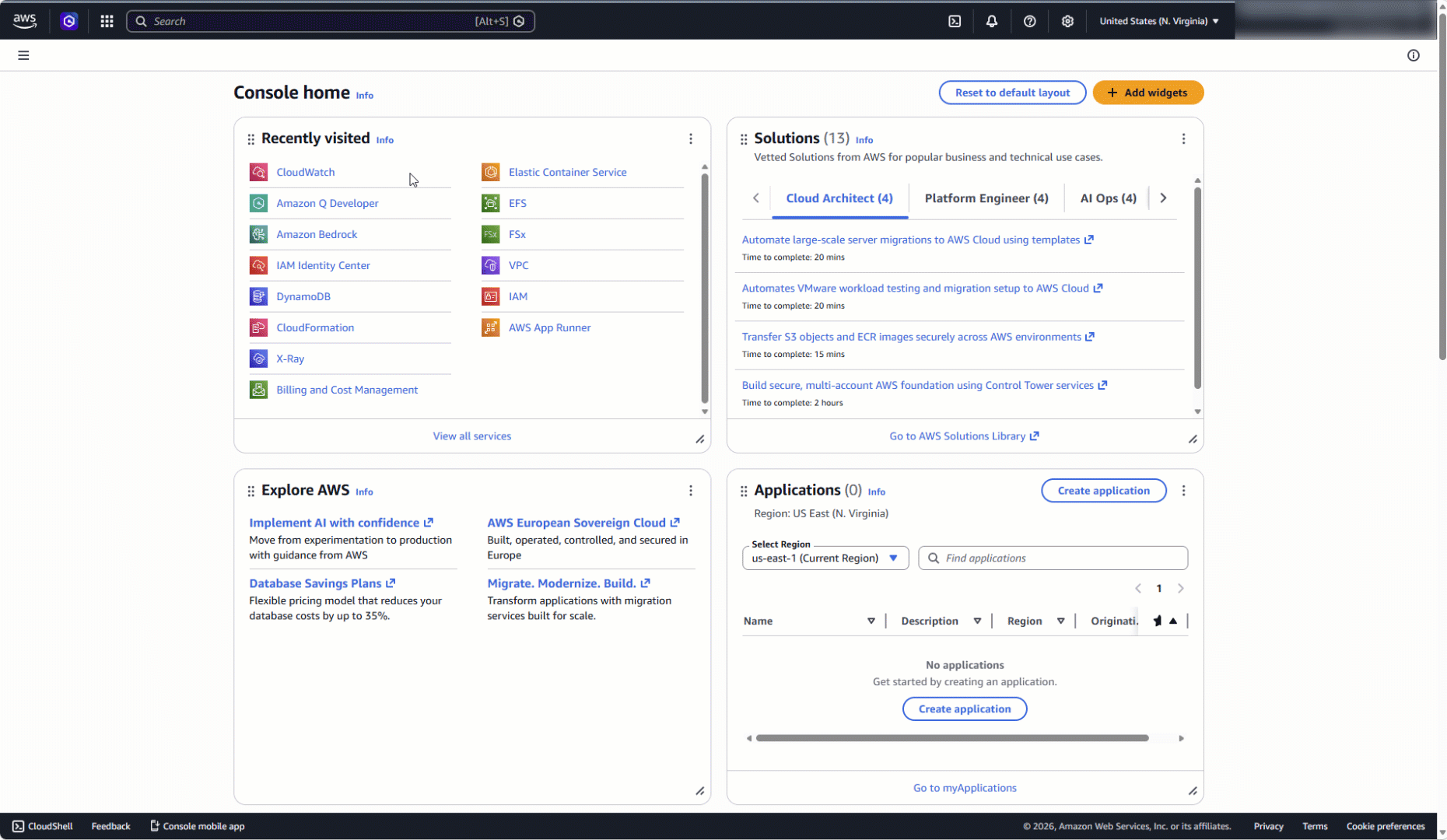The width and height of the screenshot is (1447, 840).
Task: Select the Cloud Architect (4) tab
Action: 839,198
